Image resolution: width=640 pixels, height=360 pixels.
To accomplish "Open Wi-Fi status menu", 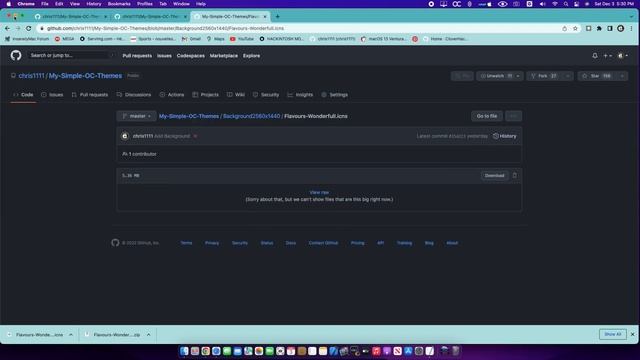I will 555,4.
